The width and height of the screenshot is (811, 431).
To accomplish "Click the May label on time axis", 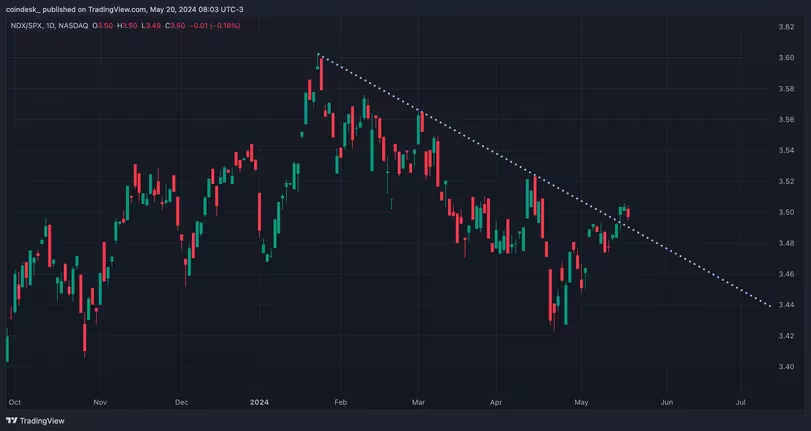I will [581, 402].
